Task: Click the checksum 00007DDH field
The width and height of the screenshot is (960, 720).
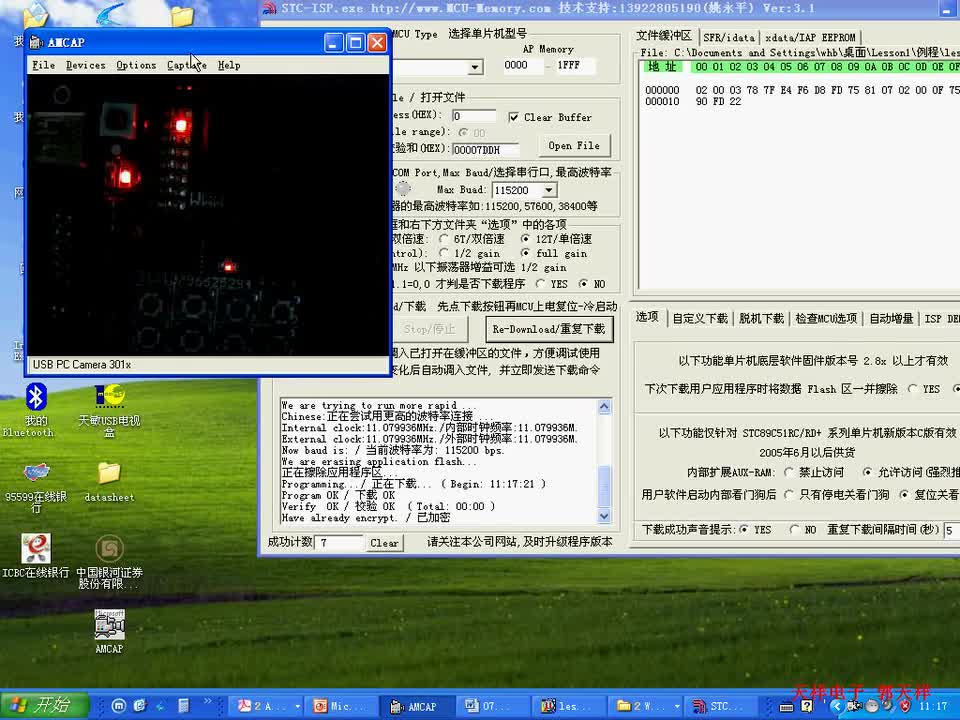Action: (x=486, y=149)
